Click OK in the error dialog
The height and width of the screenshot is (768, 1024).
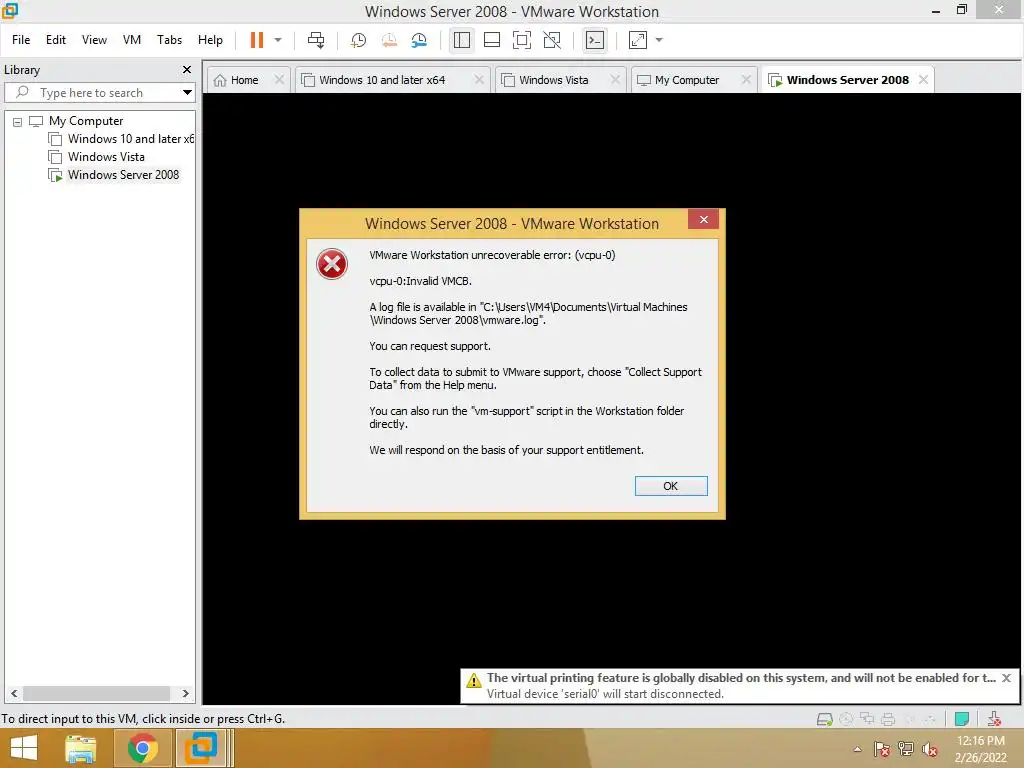(671, 486)
